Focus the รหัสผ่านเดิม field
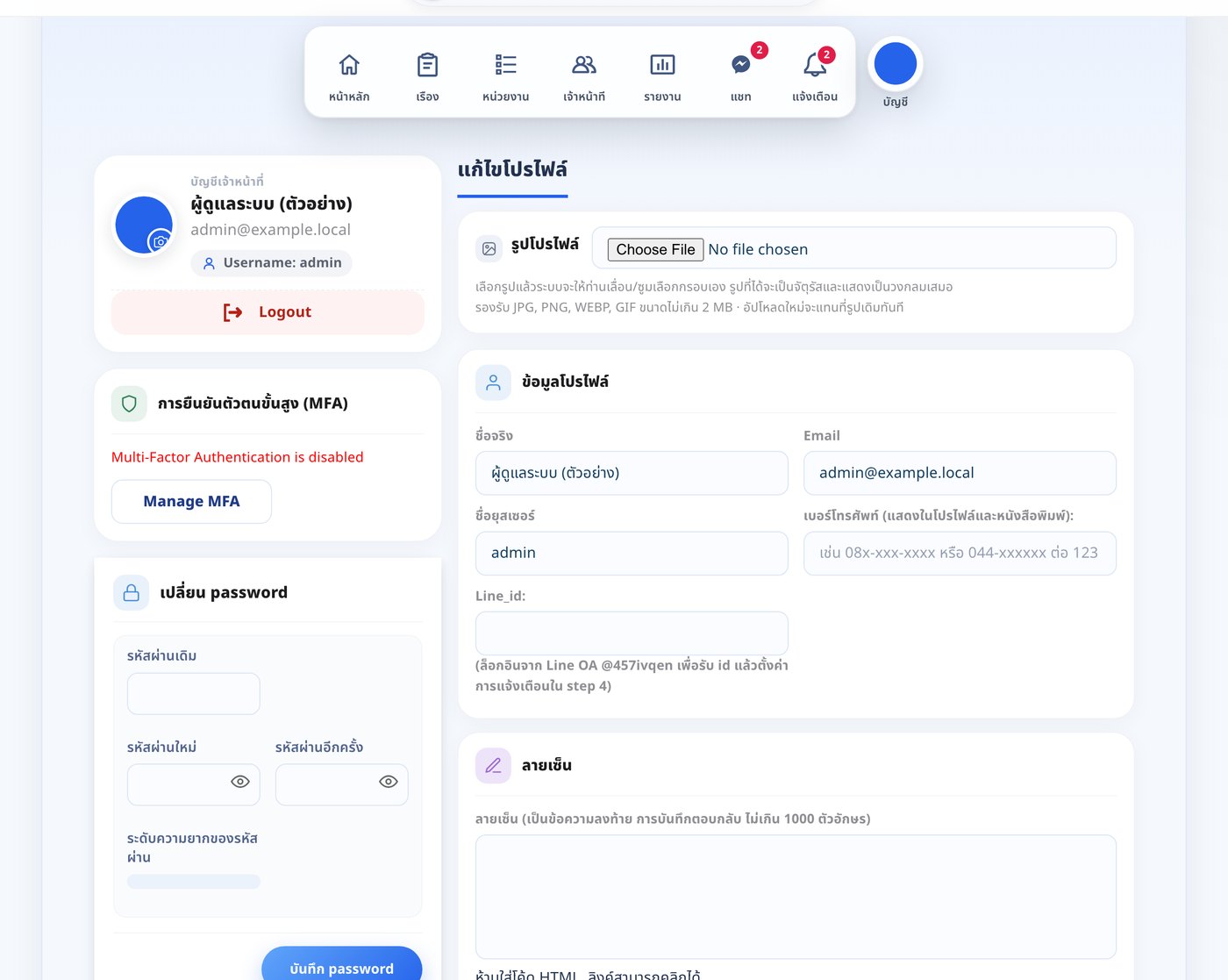 pos(194,694)
